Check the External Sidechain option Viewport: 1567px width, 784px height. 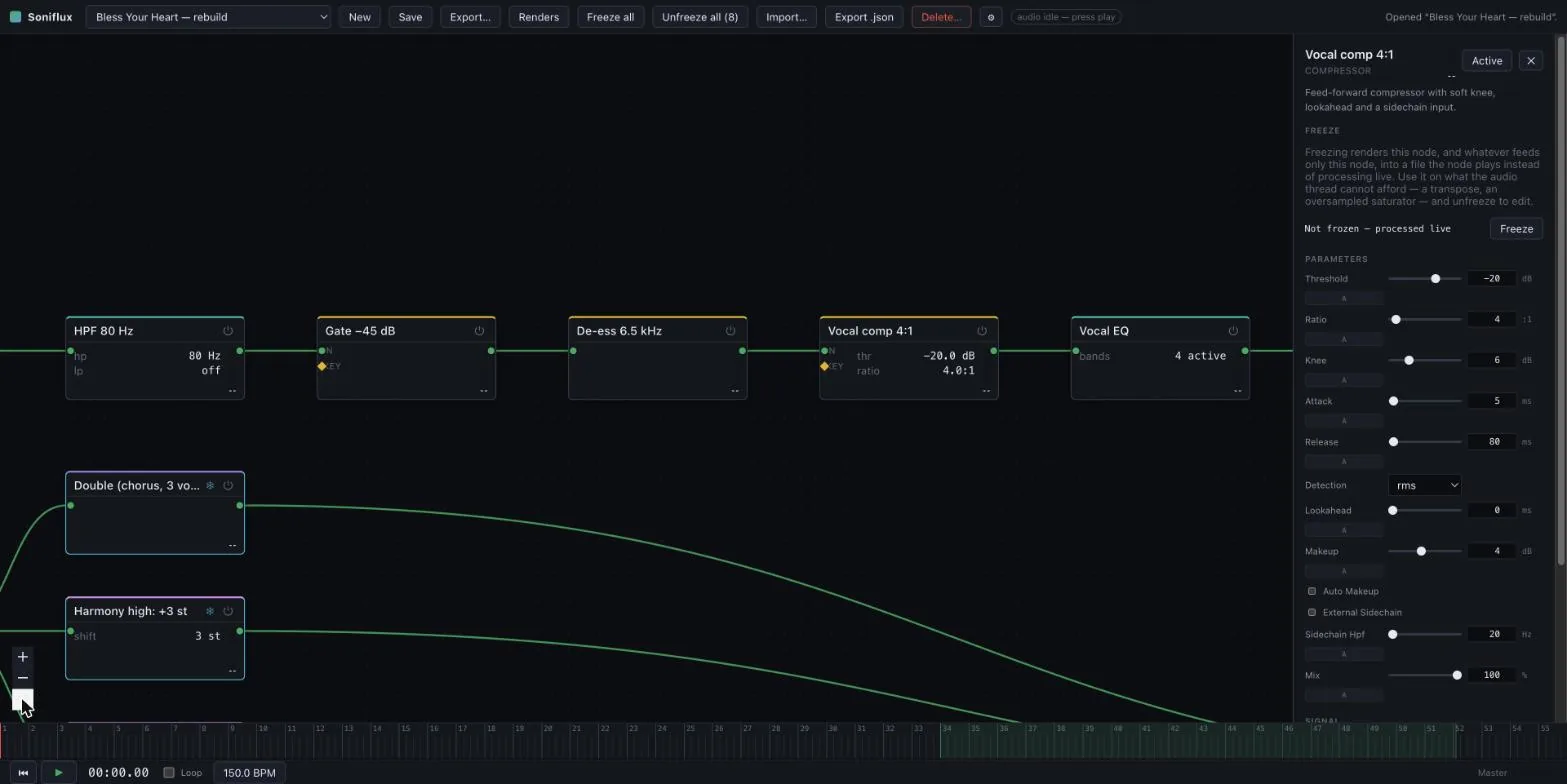pos(1312,612)
